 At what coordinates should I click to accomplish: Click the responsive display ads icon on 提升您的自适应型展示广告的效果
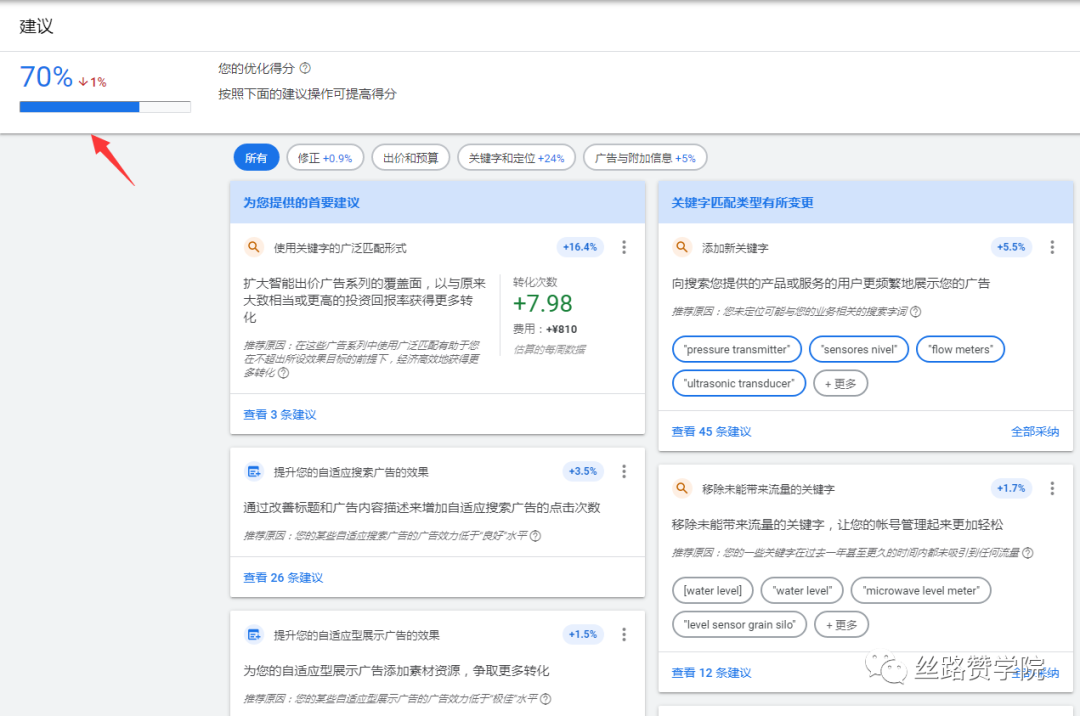254,634
